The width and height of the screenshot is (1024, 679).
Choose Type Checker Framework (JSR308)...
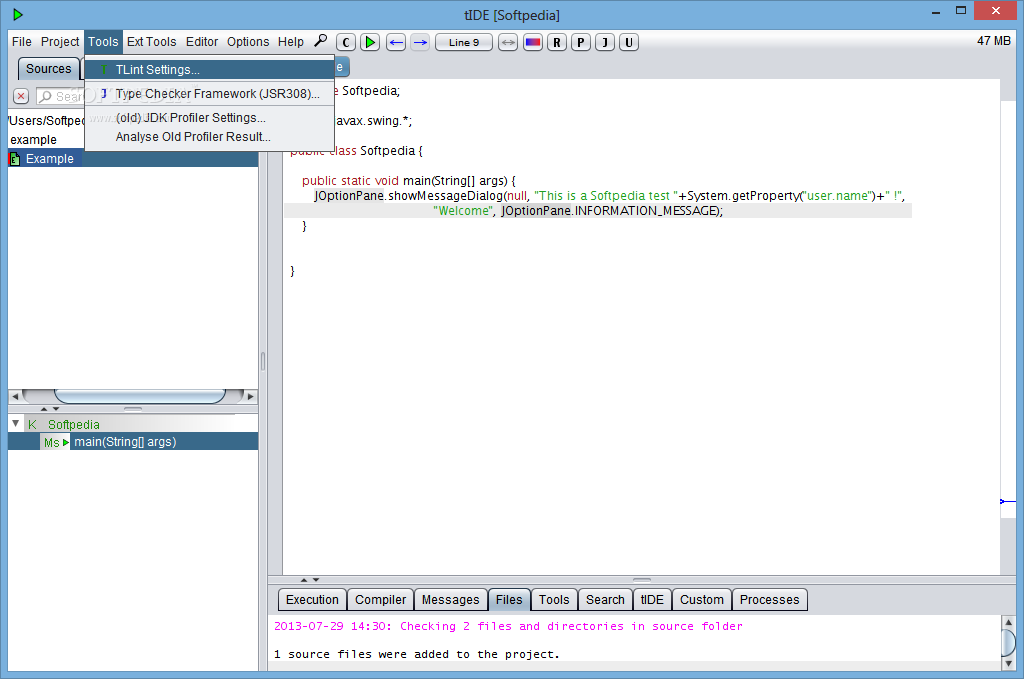click(210, 94)
